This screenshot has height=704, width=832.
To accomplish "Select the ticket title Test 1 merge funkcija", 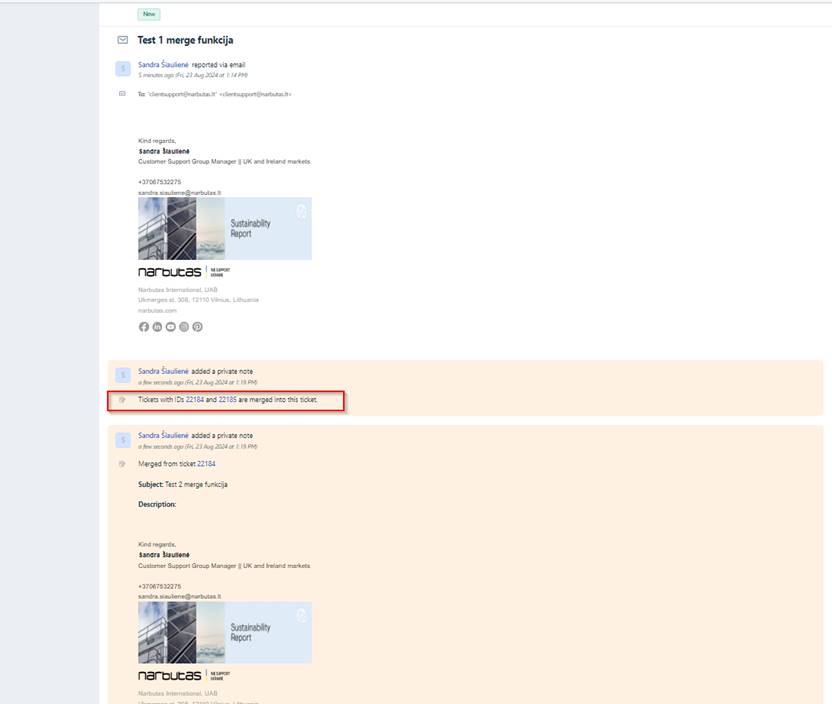I will point(185,40).
